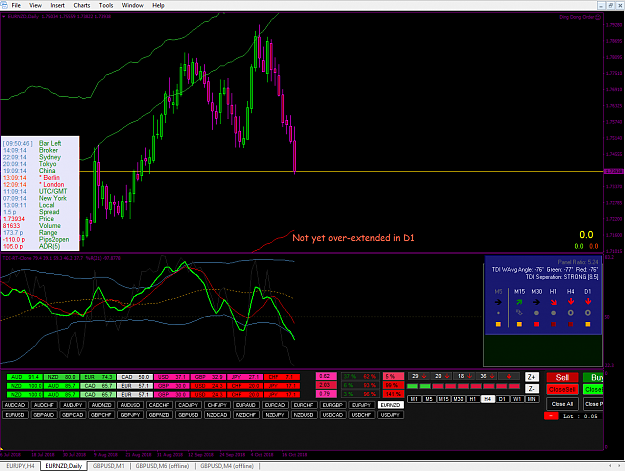Select the GBPJPY pair button
The height and width of the screenshot is (471, 625).
tap(130, 415)
